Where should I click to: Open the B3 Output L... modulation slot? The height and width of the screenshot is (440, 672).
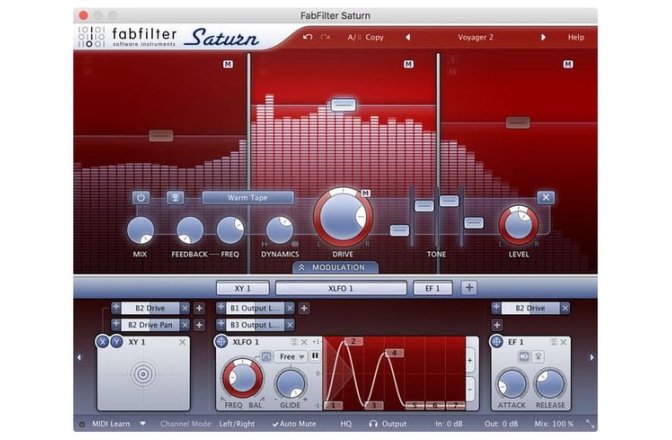[x=255, y=325]
